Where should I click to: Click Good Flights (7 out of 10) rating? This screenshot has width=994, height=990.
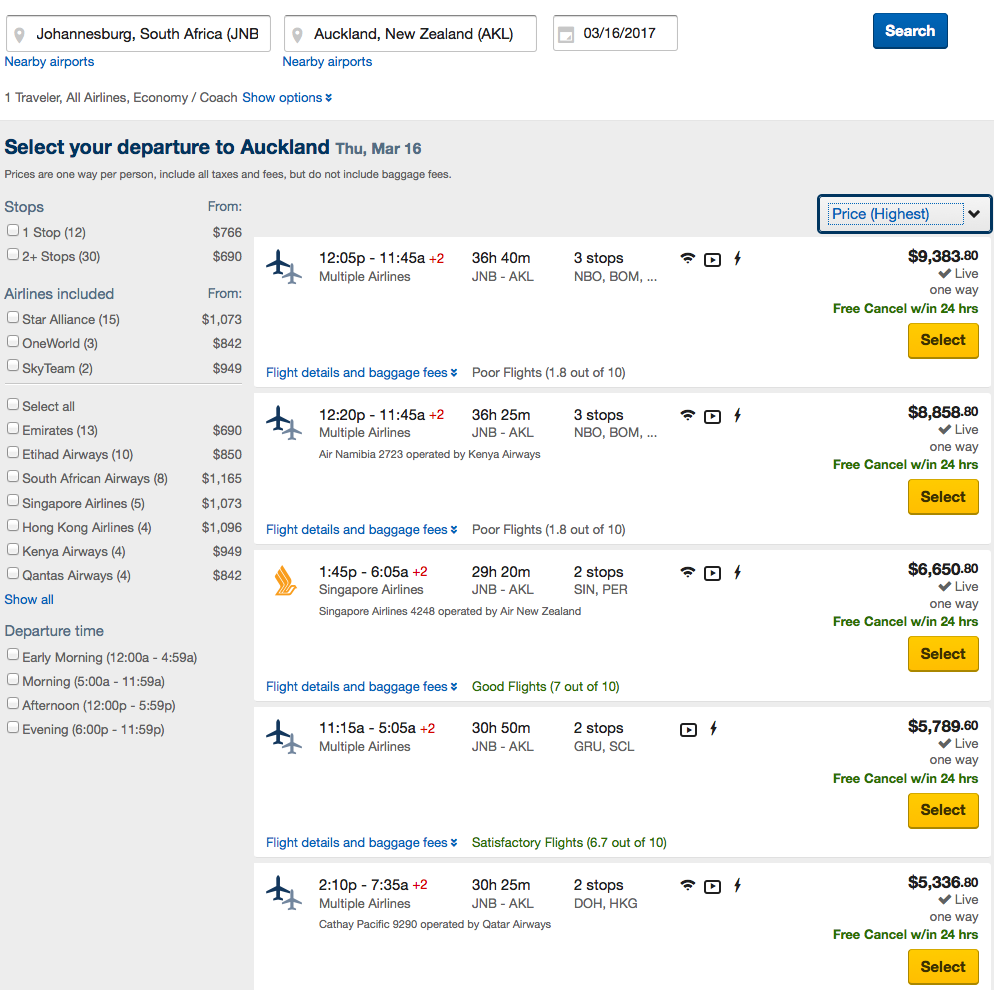point(546,687)
